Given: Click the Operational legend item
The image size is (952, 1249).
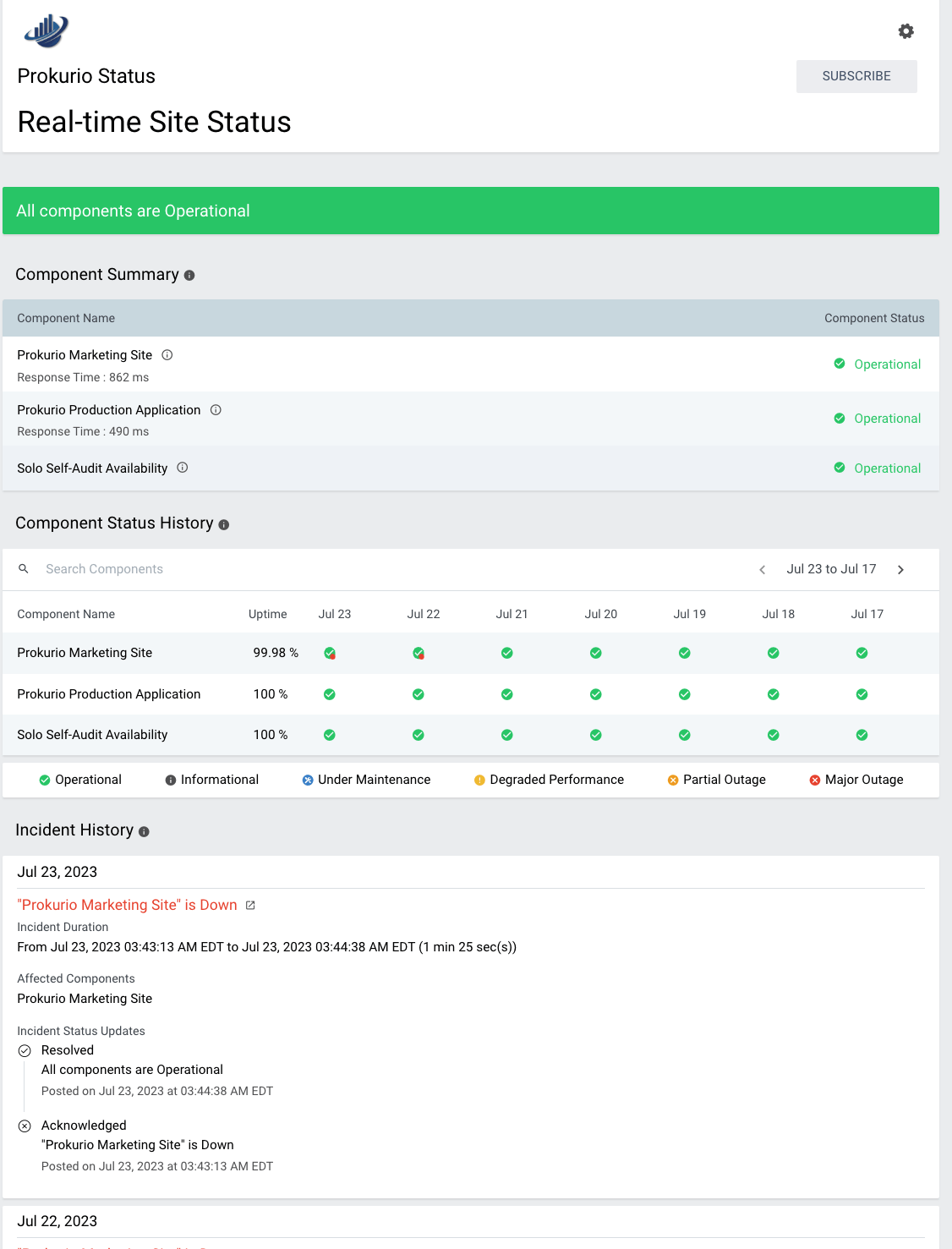Looking at the screenshot, I should point(80,780).
